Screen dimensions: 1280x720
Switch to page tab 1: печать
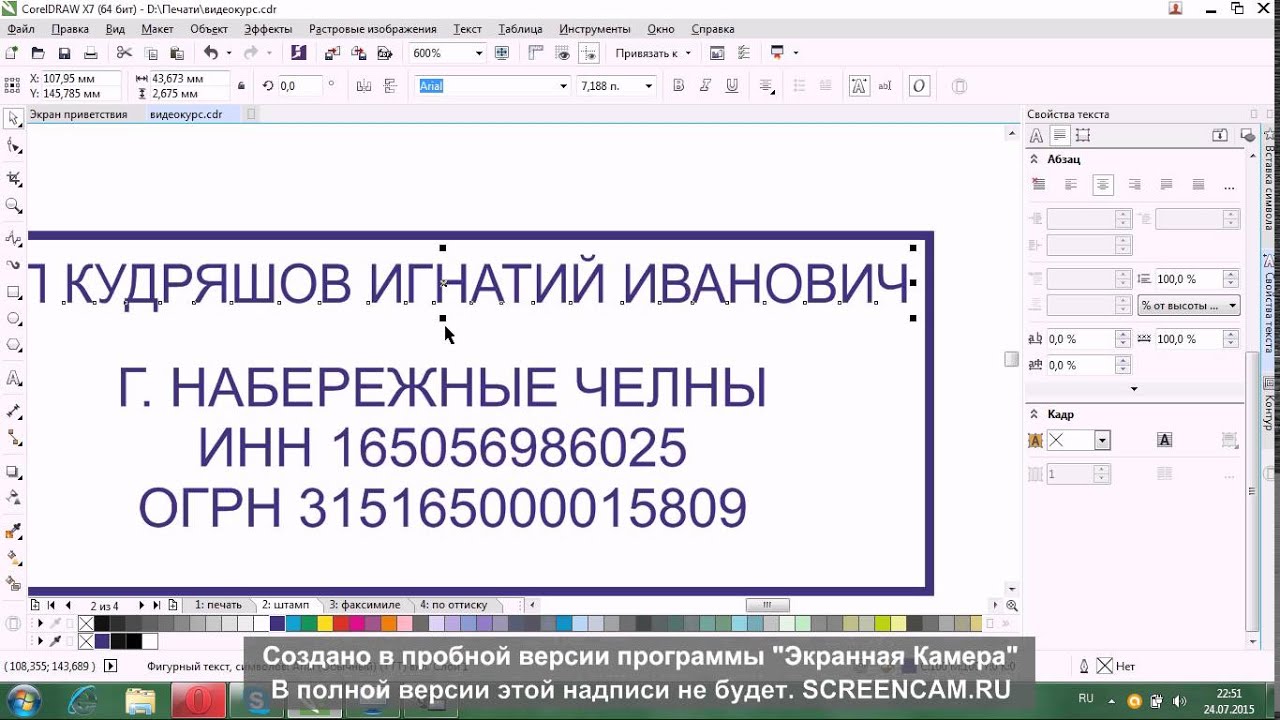(218, 605)
